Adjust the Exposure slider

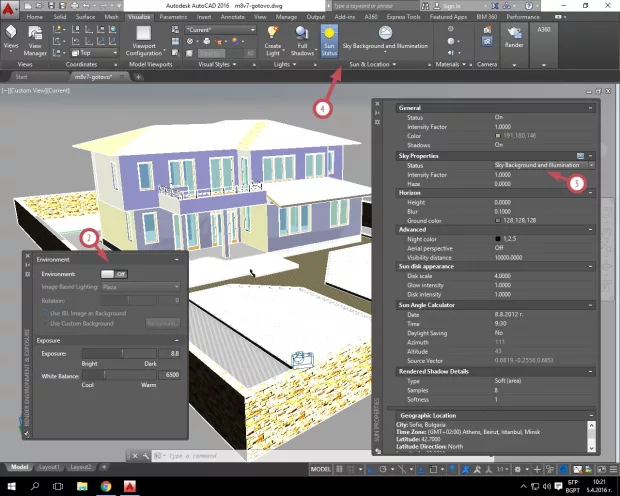pyautogui.click(x=124, y=353)
